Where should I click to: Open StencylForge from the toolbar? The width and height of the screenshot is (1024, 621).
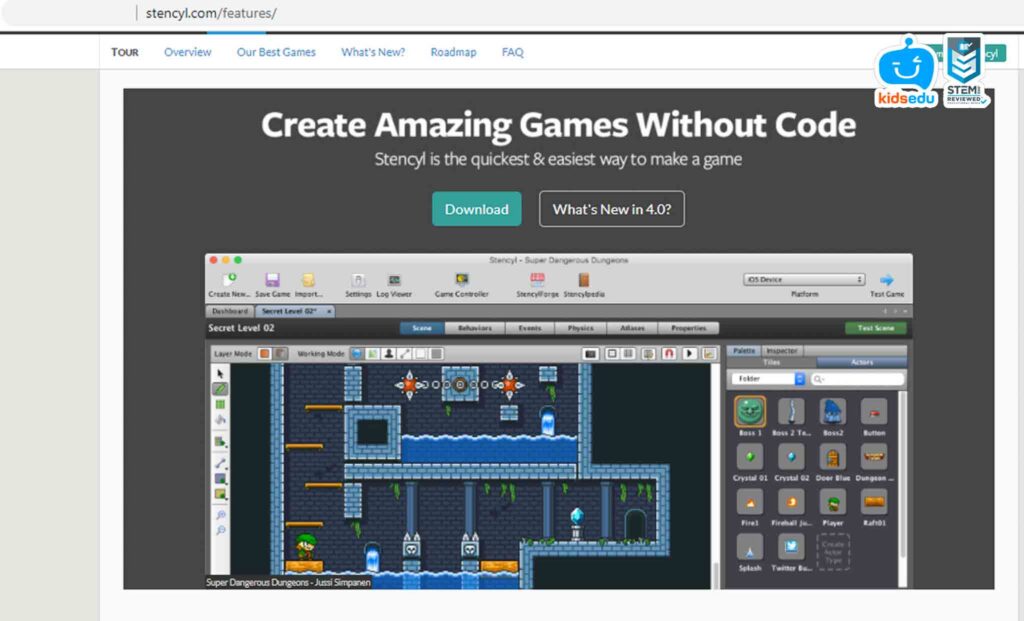click(538, 281)
